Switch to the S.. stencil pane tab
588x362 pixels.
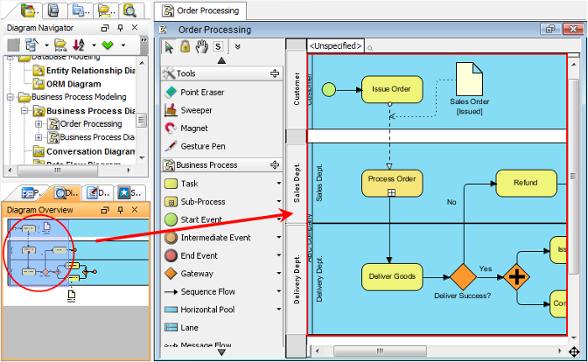pyautogui.click(x=130, y=193)
